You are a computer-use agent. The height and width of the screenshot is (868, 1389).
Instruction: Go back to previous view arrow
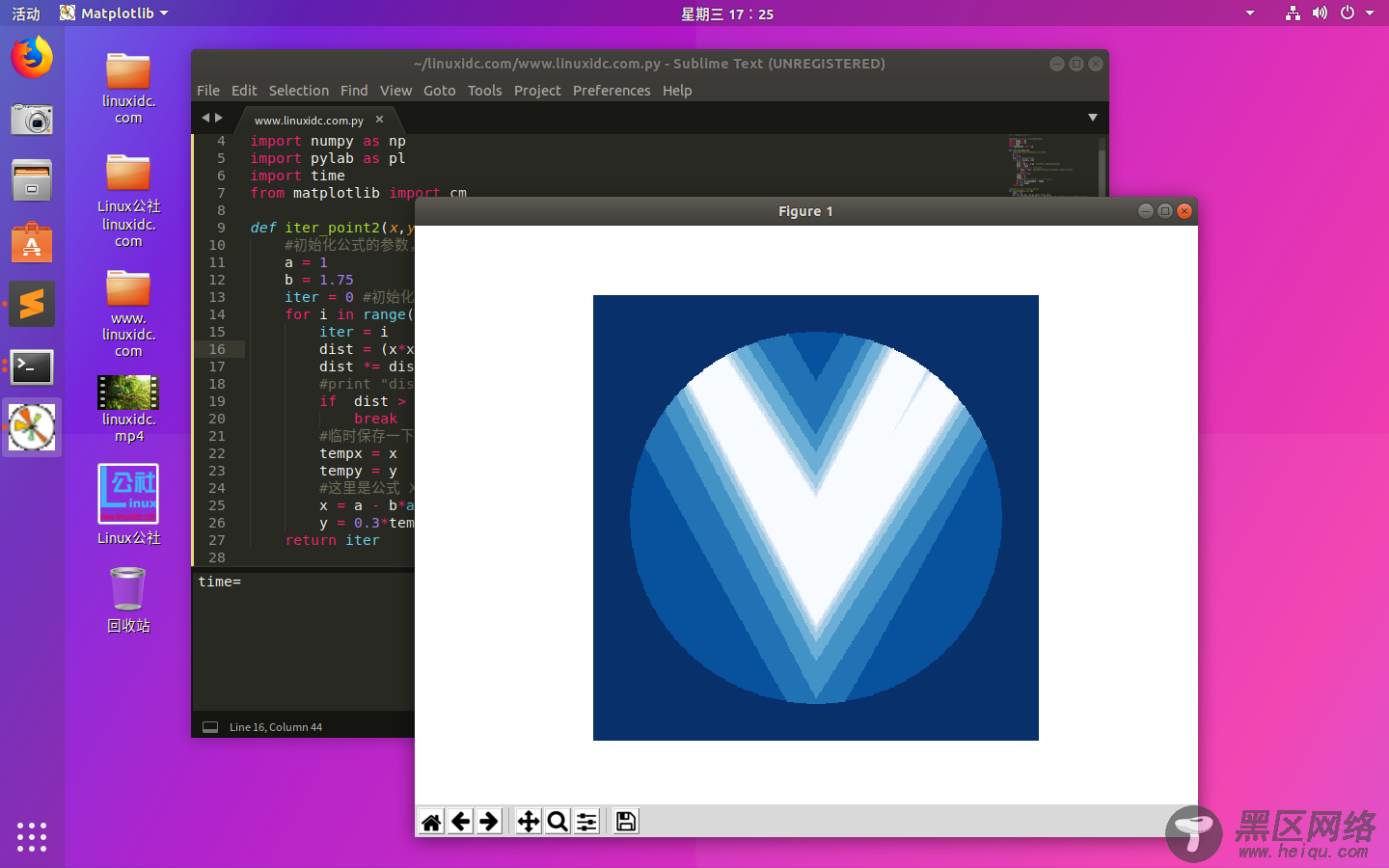click(461, 822)
